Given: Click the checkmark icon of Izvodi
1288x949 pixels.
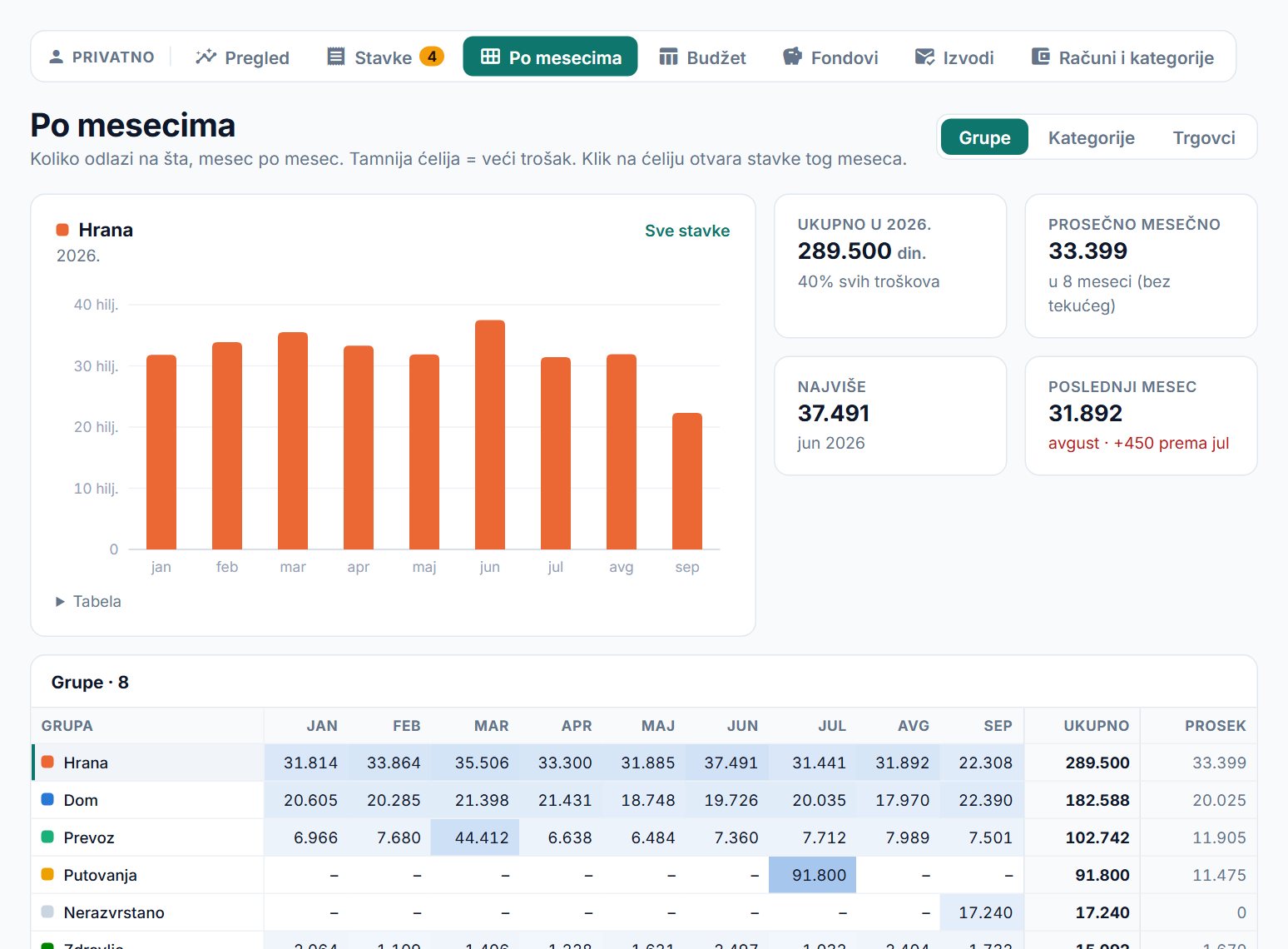Looking at the screenshot, I should tap(924, 57).
